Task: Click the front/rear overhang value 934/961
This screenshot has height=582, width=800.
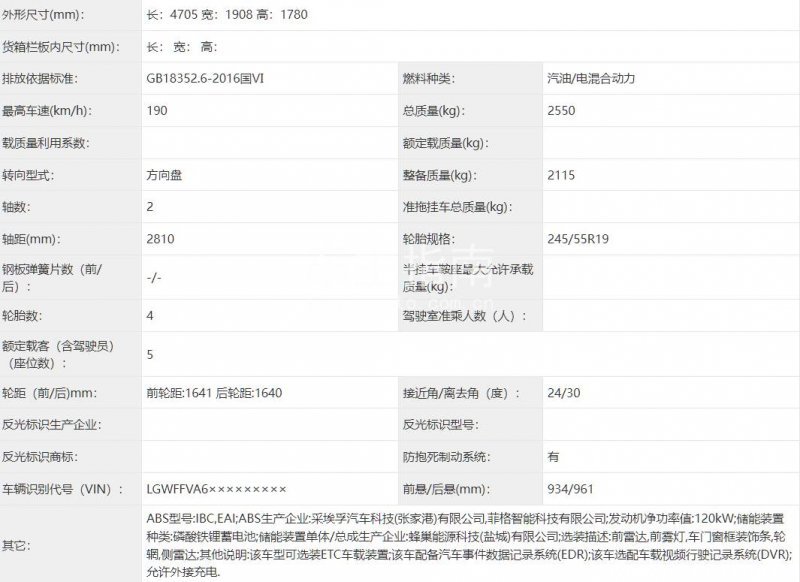Action: coord(570,488)
